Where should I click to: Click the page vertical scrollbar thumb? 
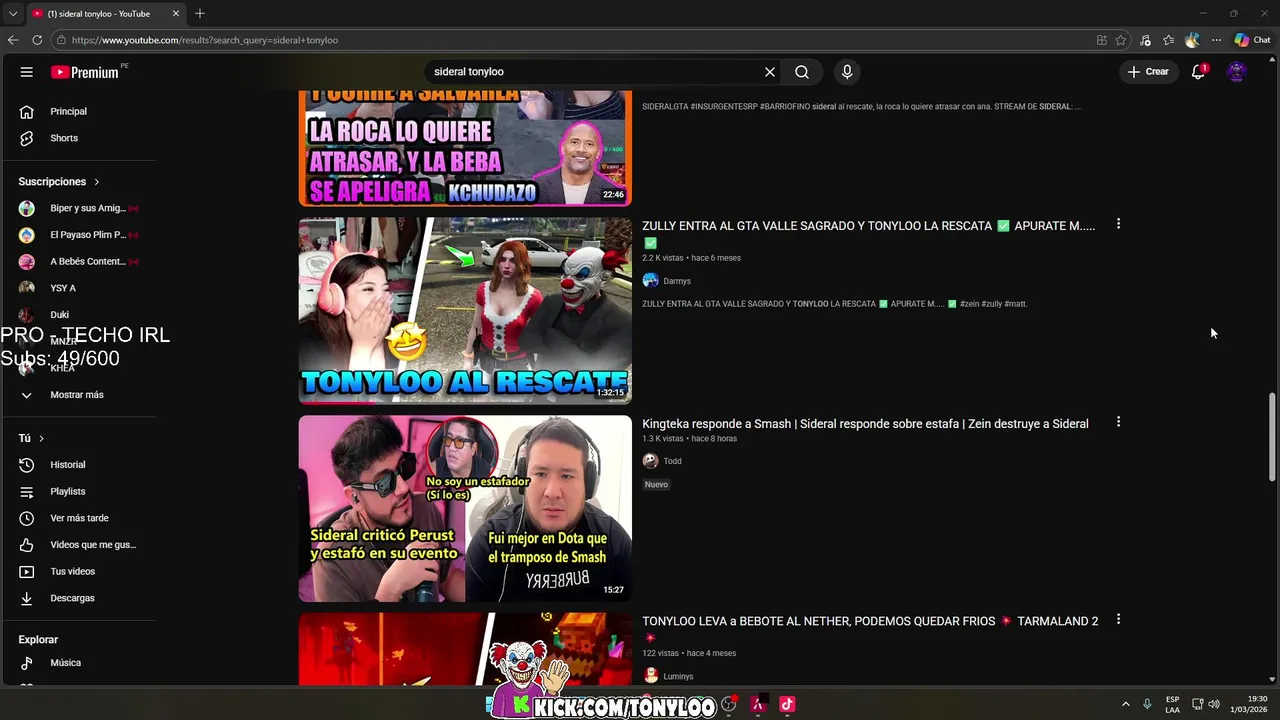tap(1273, 438)
